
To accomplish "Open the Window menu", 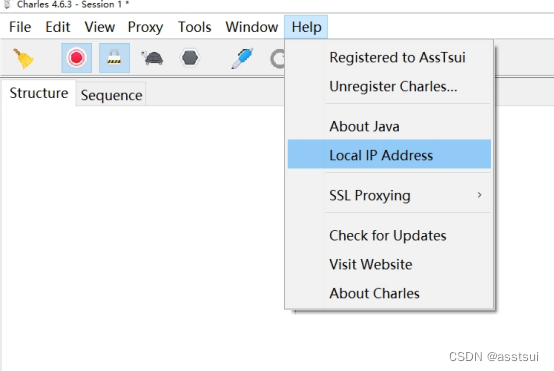I will [252, 27].
